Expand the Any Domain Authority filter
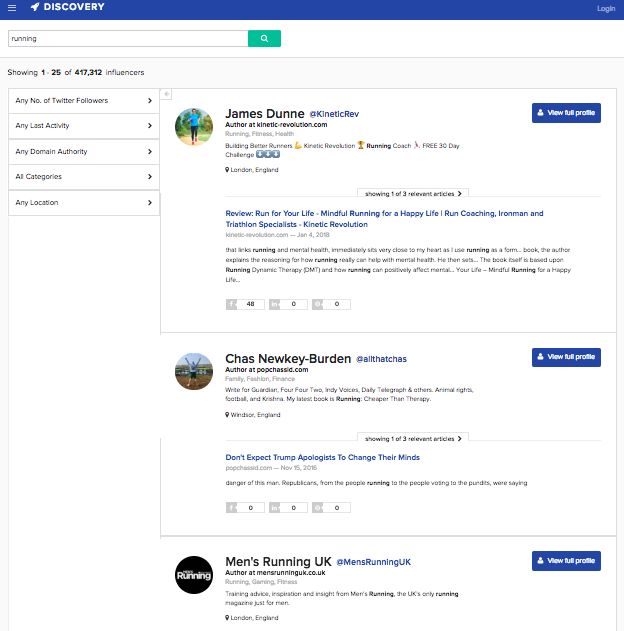 84,152
